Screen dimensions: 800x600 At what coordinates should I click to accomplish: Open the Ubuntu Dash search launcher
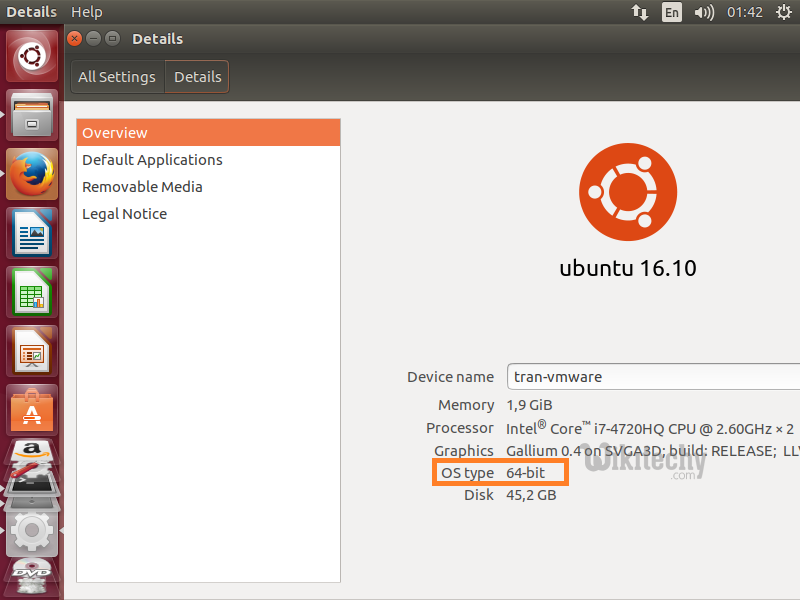click(33, 56)
